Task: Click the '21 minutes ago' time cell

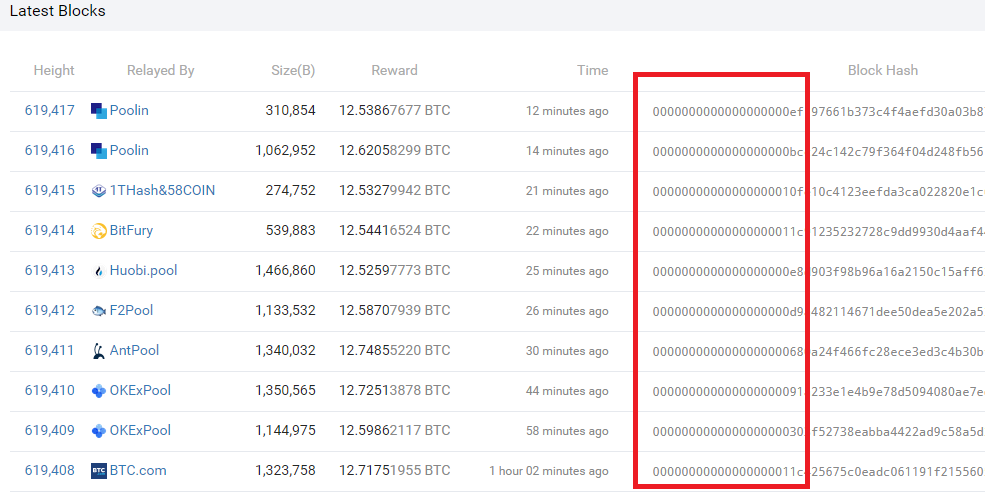Action: click(x=567, y=191)
